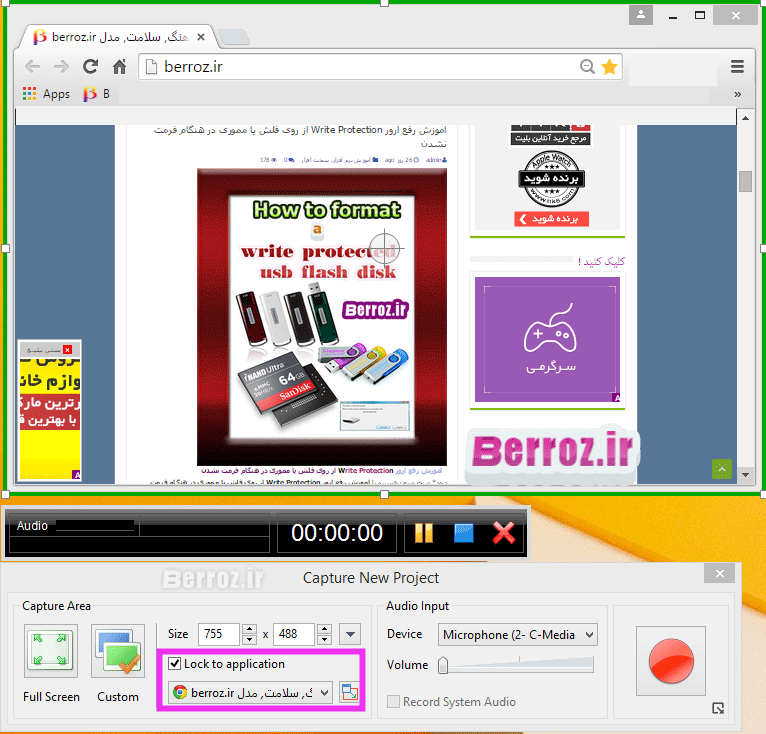The height and width of the screenshot is (734, 766).
Task: Click the zoom magnifier in address bar
Action: click(x=587, y=66)
